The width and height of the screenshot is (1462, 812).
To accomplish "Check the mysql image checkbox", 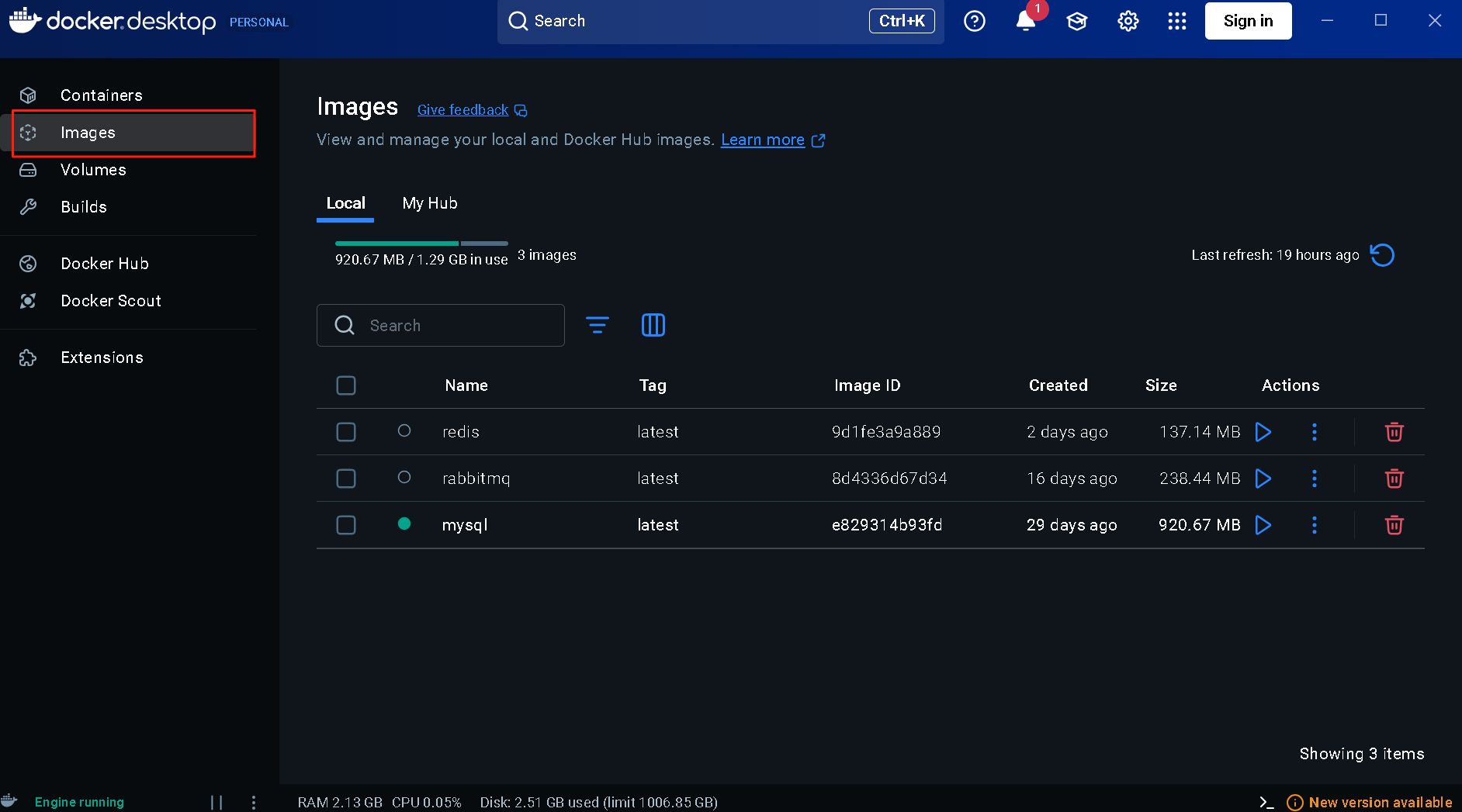I will point(346,525).
